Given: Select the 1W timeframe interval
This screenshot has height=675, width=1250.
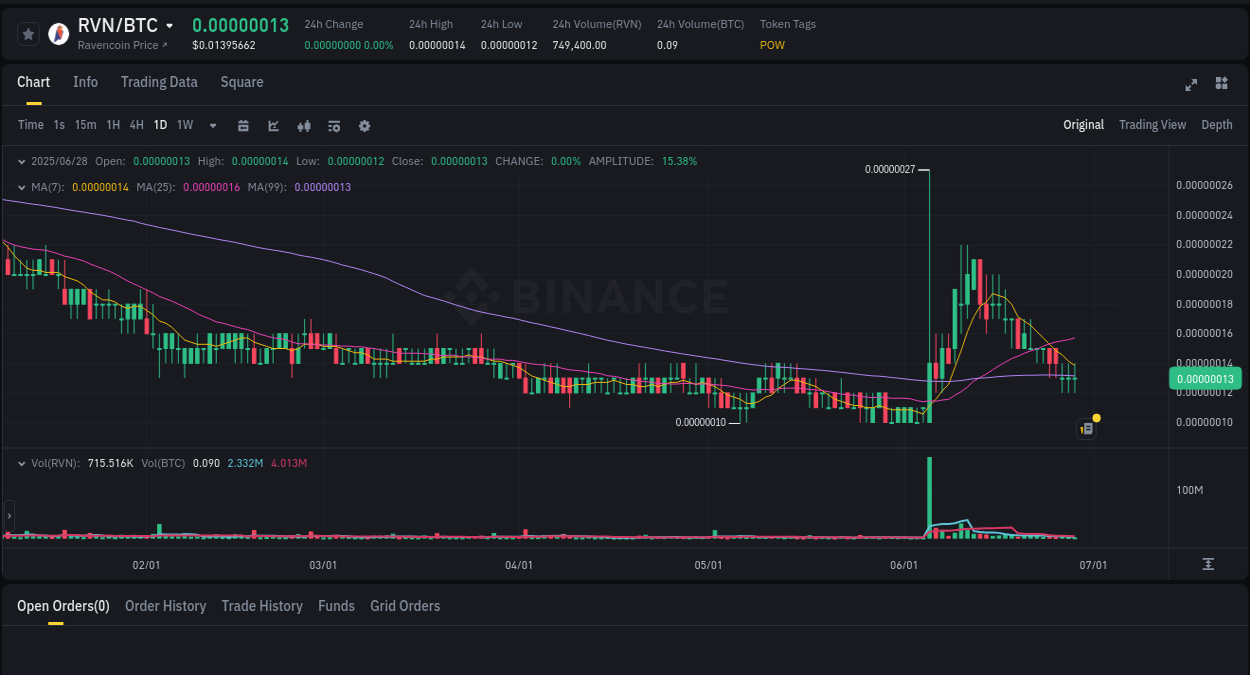Looking at the screenshot, I should pos(184,125).
